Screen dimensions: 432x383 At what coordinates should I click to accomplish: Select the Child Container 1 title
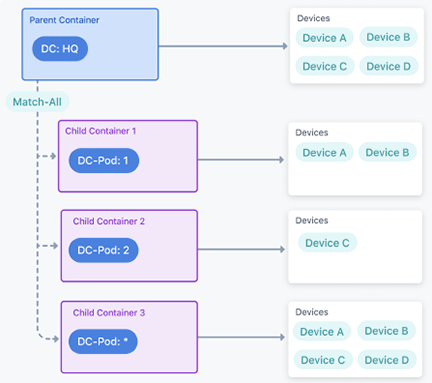tap(100, 131)
